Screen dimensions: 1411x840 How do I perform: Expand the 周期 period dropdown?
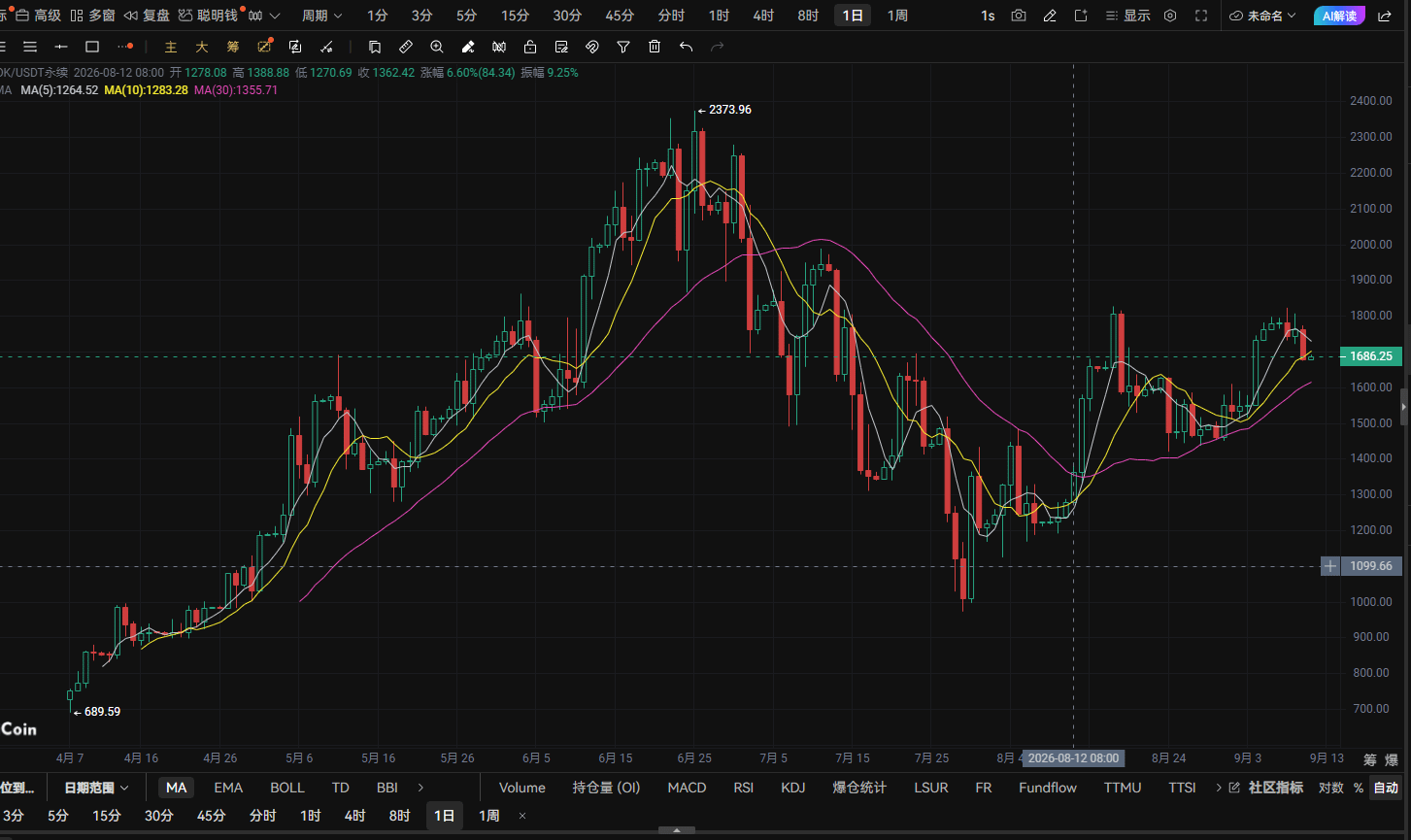321,16
